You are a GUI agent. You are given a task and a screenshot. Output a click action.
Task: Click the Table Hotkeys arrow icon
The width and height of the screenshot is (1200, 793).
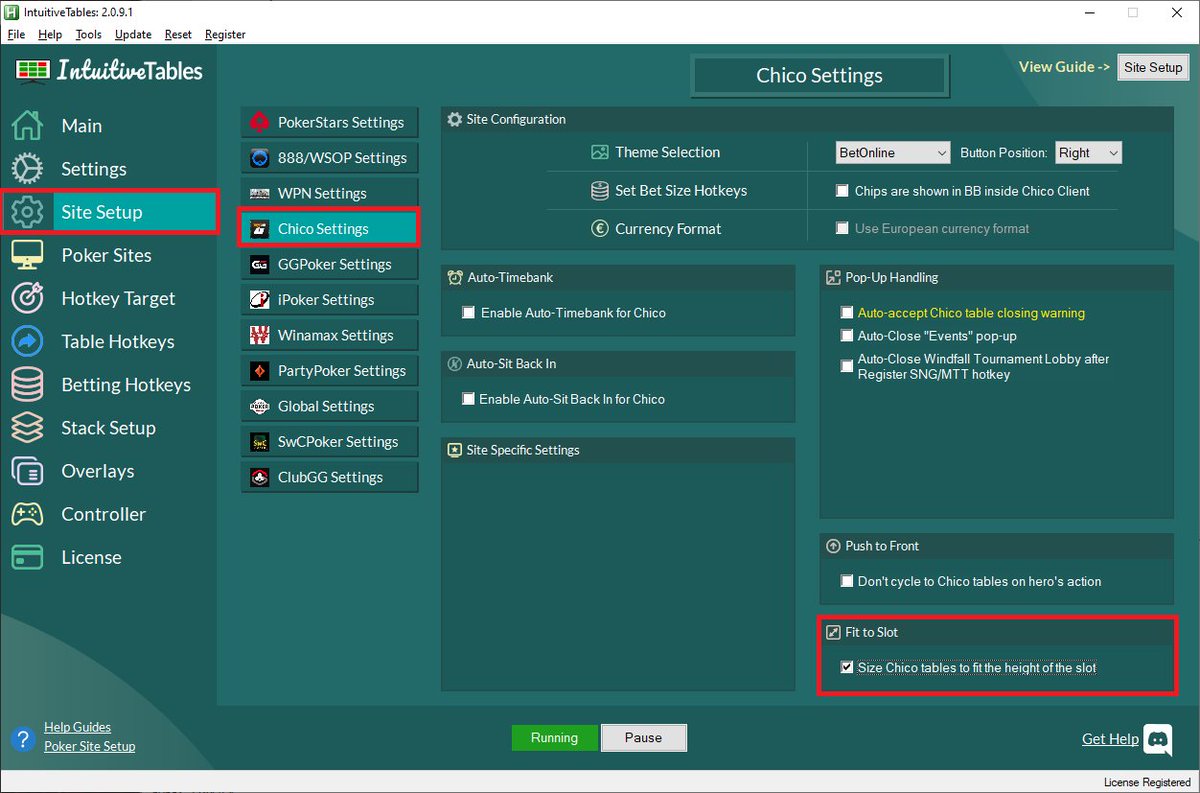pyautogui.click(x=27, y=341)
